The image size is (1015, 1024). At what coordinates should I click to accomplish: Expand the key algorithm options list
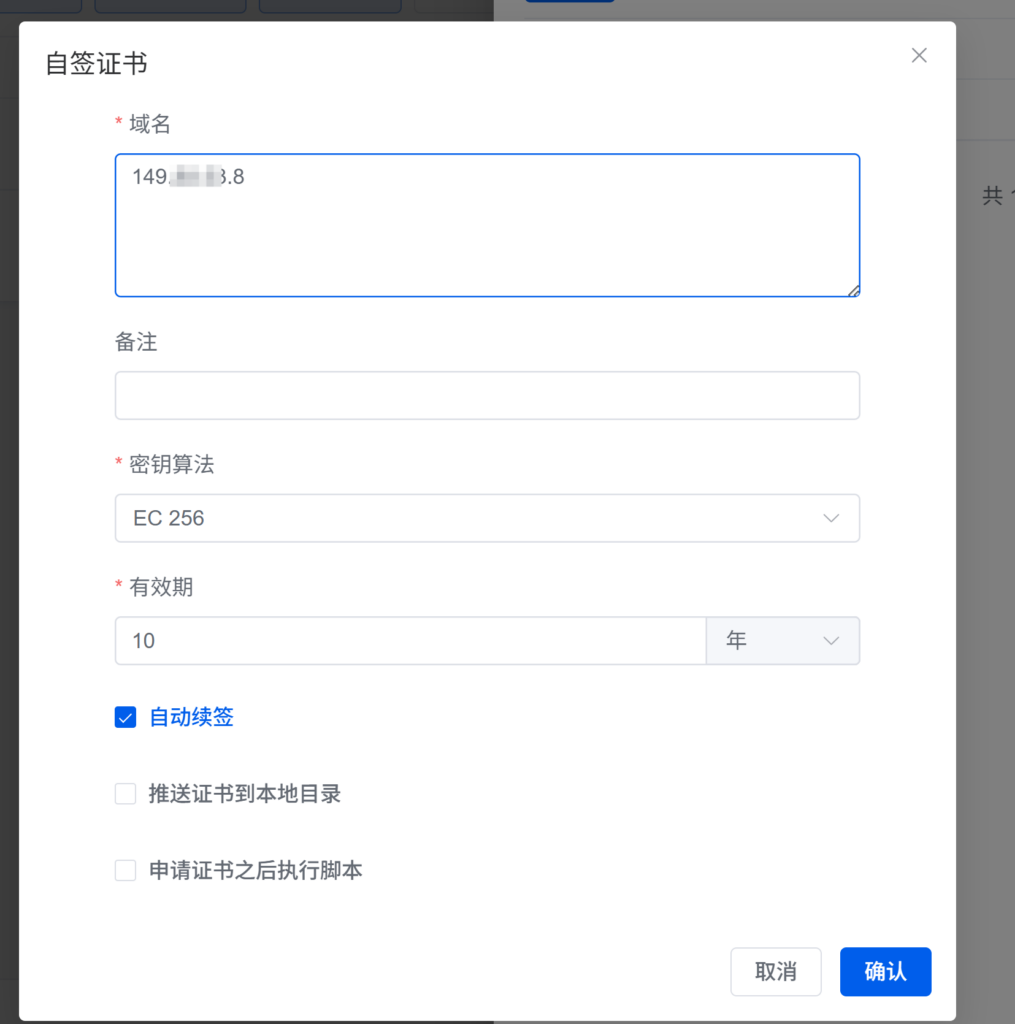click(x=487, y=518)
